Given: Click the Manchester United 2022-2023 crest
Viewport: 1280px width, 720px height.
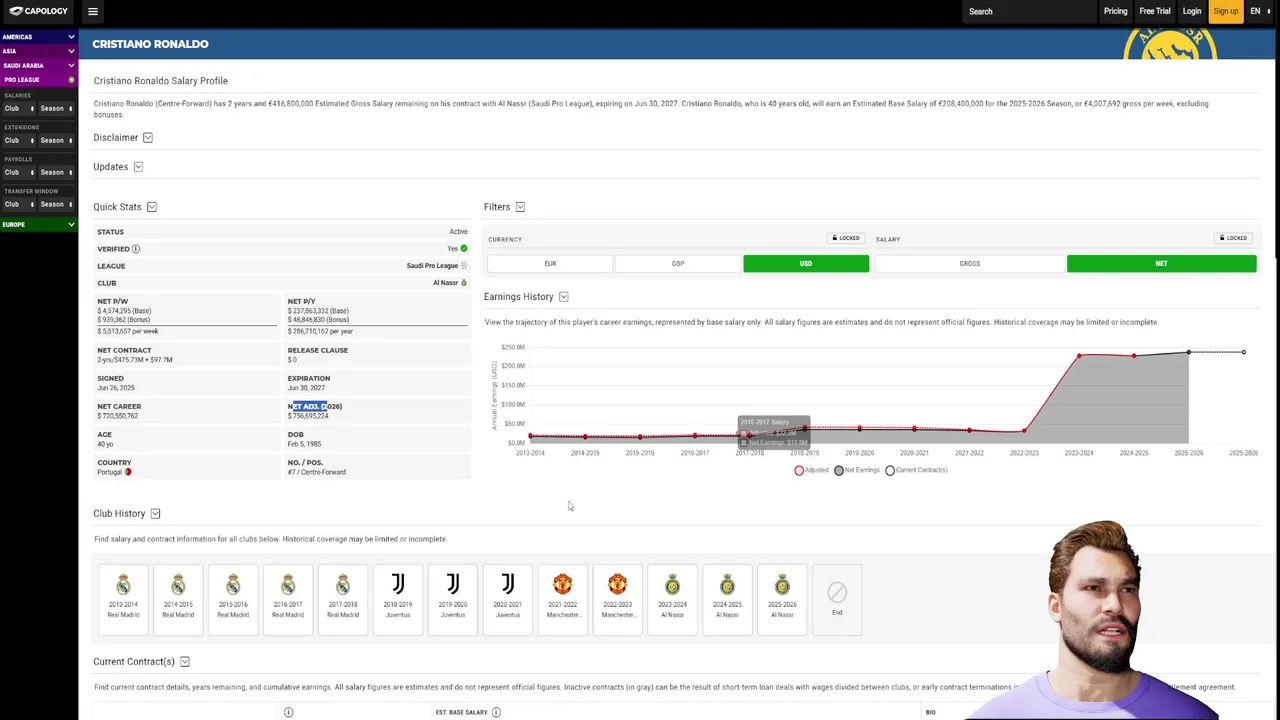Looking at the screenshot, I should pyautogui.click(x=617, y=584).
